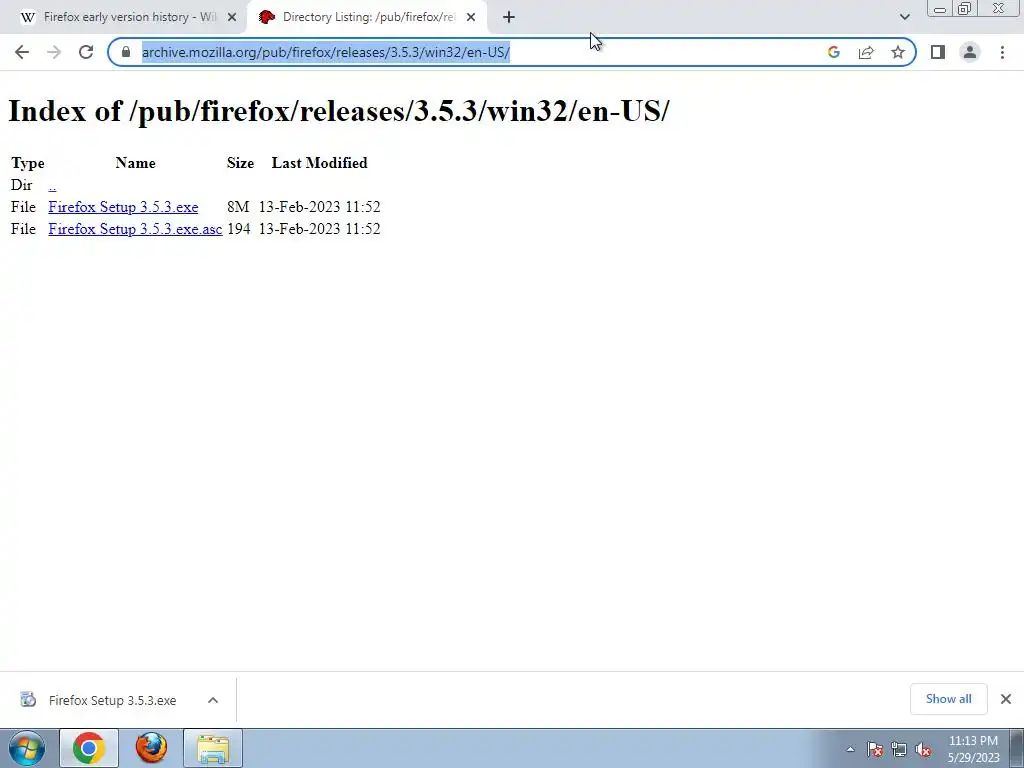Download Firefox Setup 3.5.3.exe link

click(123, 207)
